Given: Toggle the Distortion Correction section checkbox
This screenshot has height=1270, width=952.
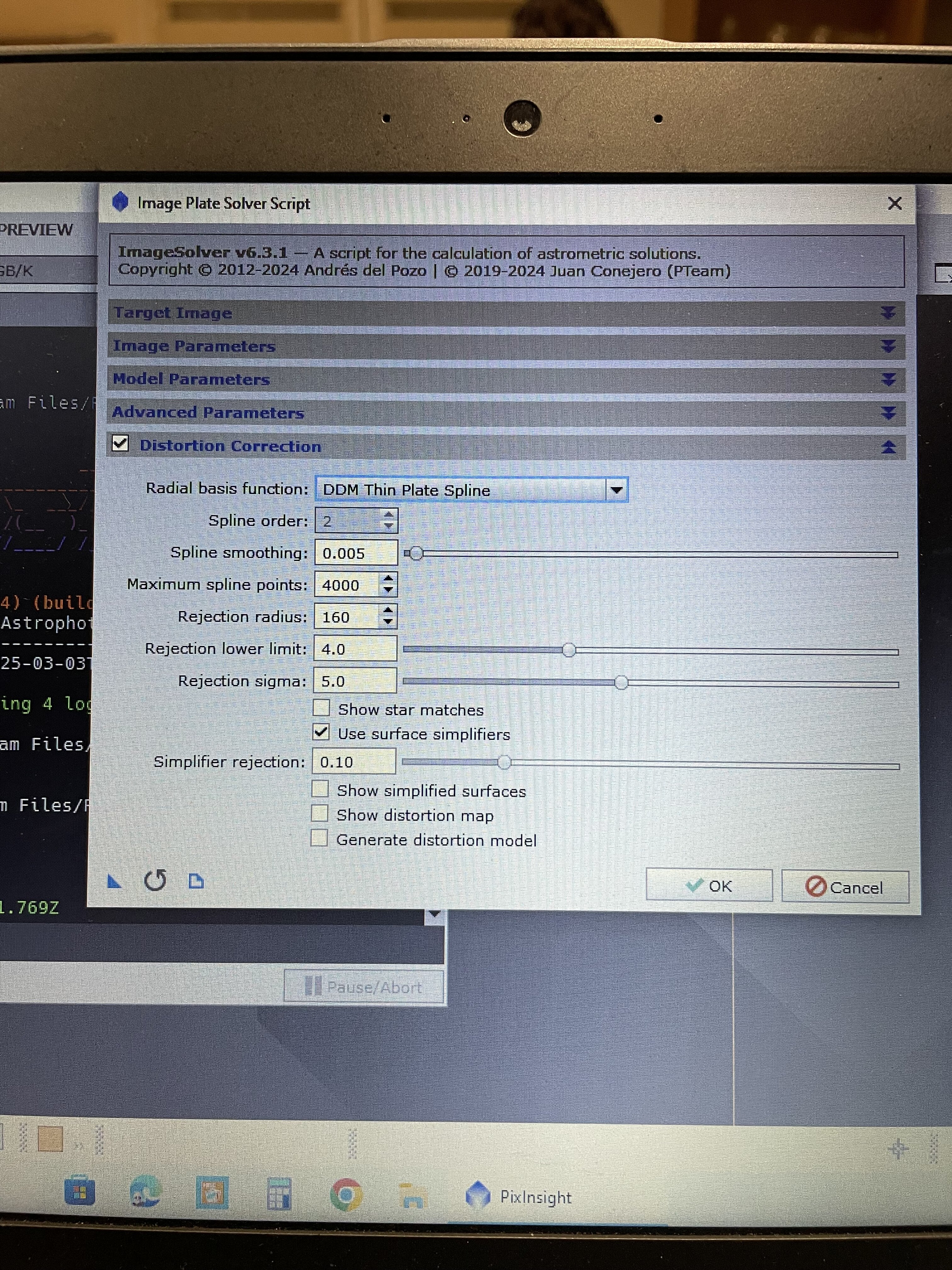Looking at the screenshot, I should click(120, 444).
